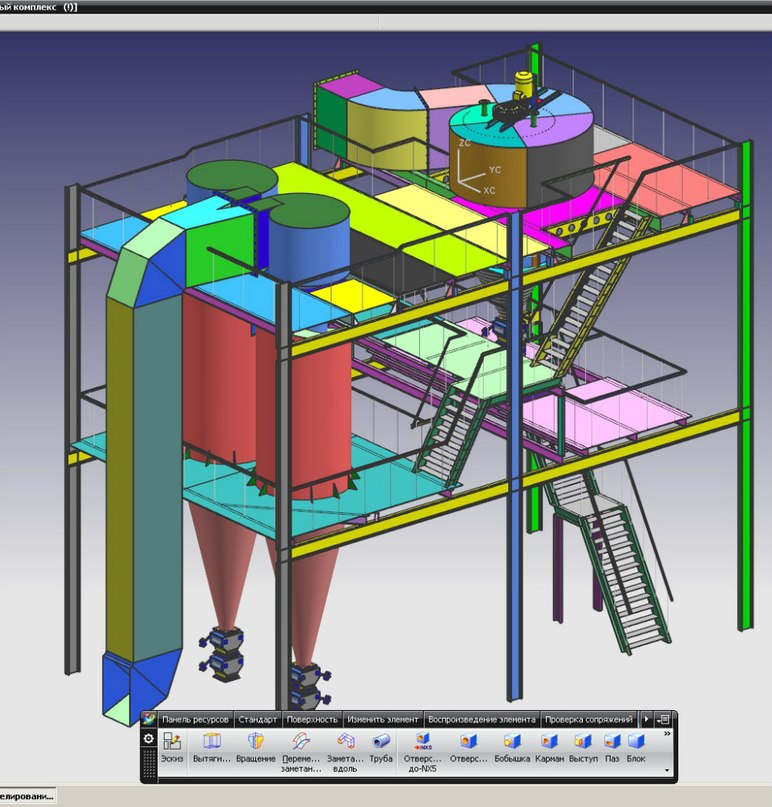Select the yellow motor on the tank
Image resolution: width=772 pixels, height=807 pixels.
(x=522, y=85)
